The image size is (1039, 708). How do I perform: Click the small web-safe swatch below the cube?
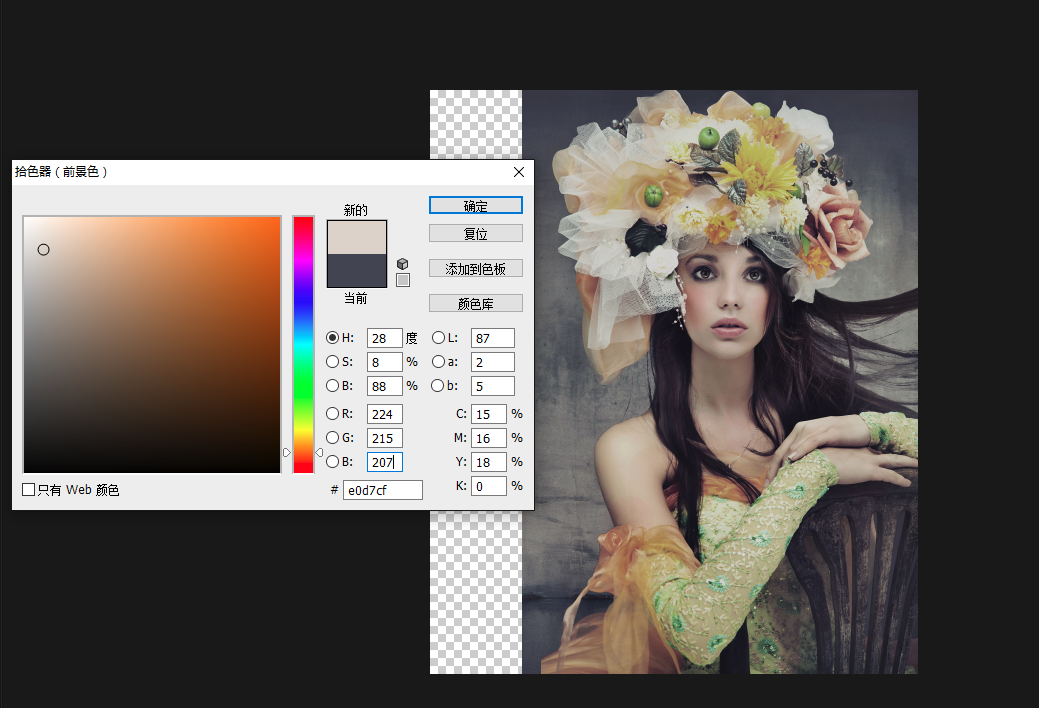[402, 280]
